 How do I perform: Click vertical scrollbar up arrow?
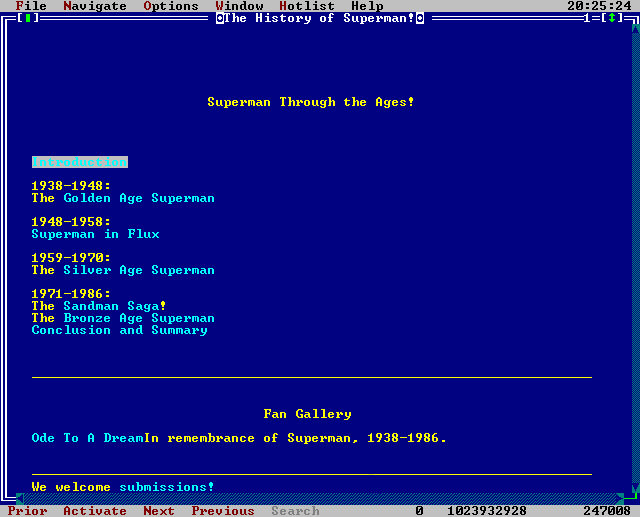click(636, 29)
